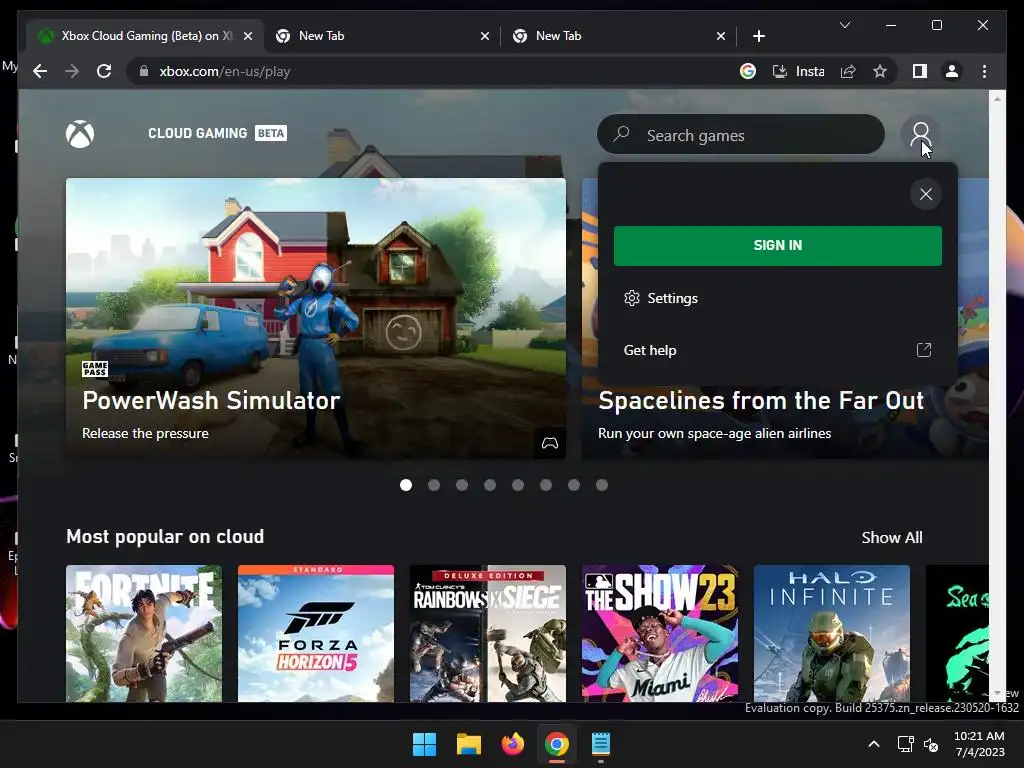This screenshot has width=1024, height=768.
Task: Click the Game Pass badge on PowerWash
Action: pyautogui.click(x=95, y=370)
